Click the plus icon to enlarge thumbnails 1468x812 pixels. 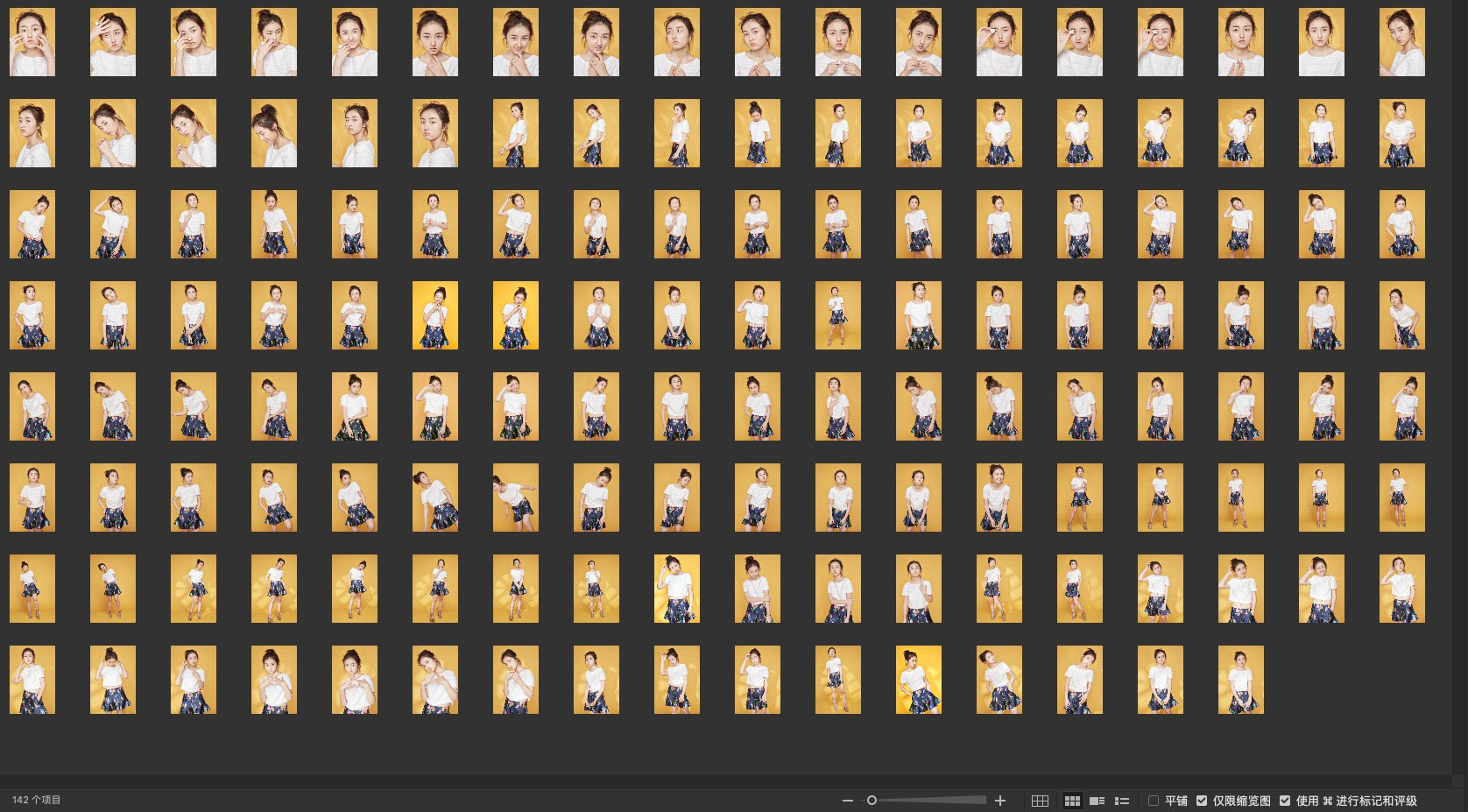(1000, 801)
